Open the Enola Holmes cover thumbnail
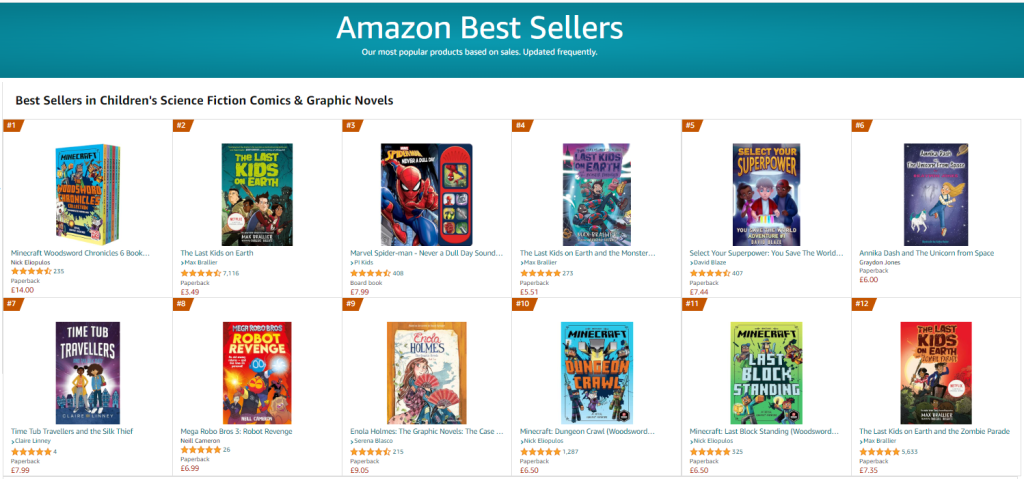The image size is (1024, 479). [426, 372]
